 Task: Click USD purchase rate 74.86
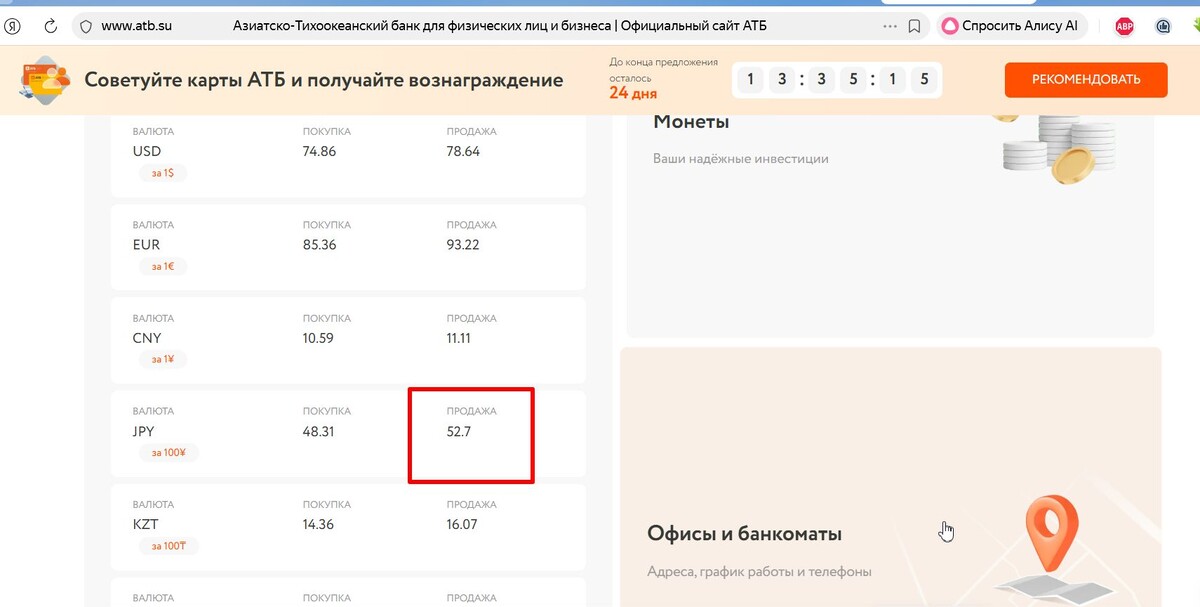pos(319,152)
